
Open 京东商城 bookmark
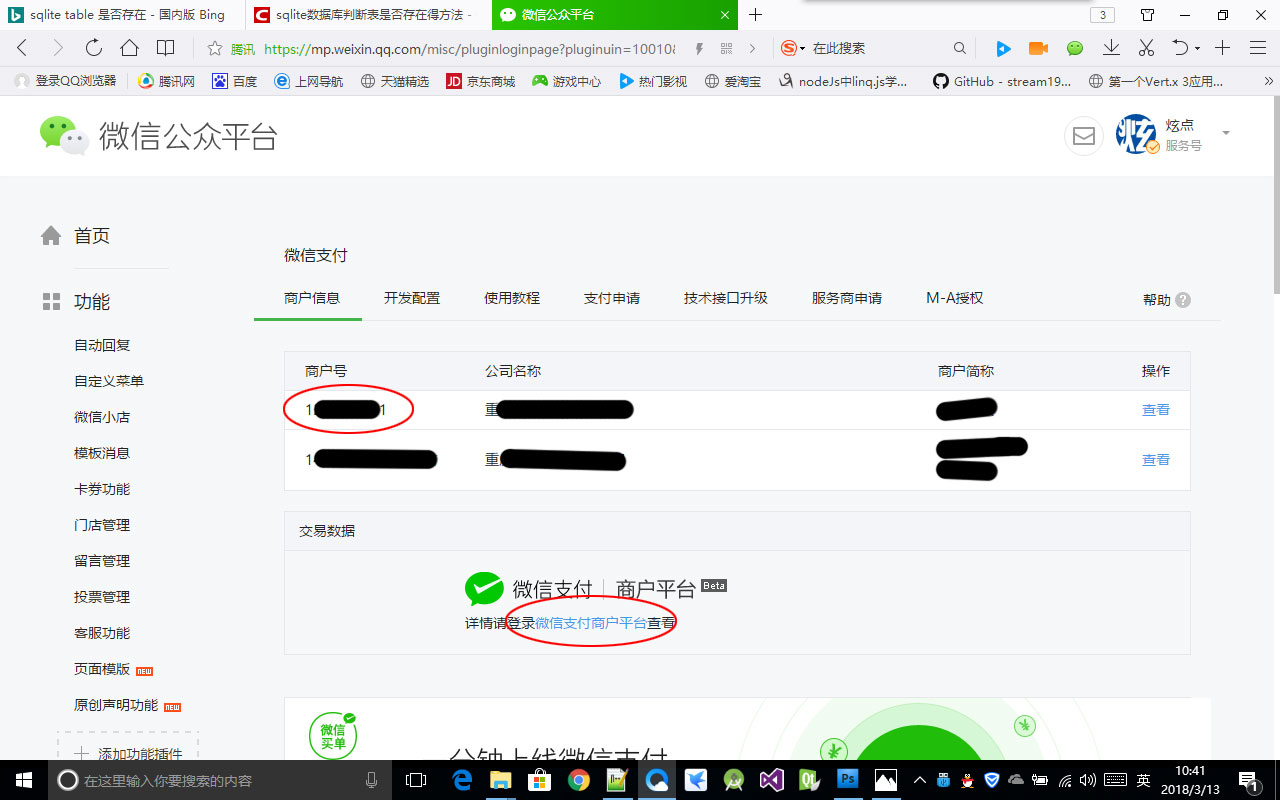pos(480,82)
